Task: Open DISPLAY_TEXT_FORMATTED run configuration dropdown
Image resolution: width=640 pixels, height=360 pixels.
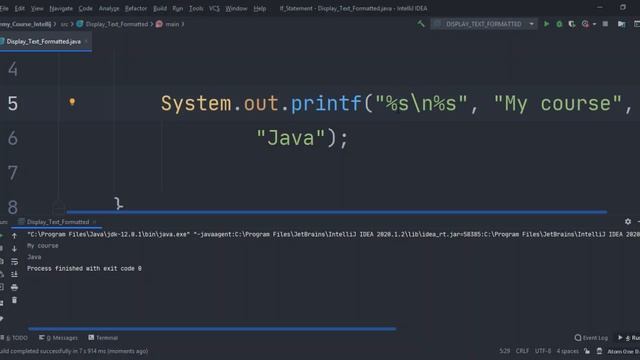Action: coord(484,24)
